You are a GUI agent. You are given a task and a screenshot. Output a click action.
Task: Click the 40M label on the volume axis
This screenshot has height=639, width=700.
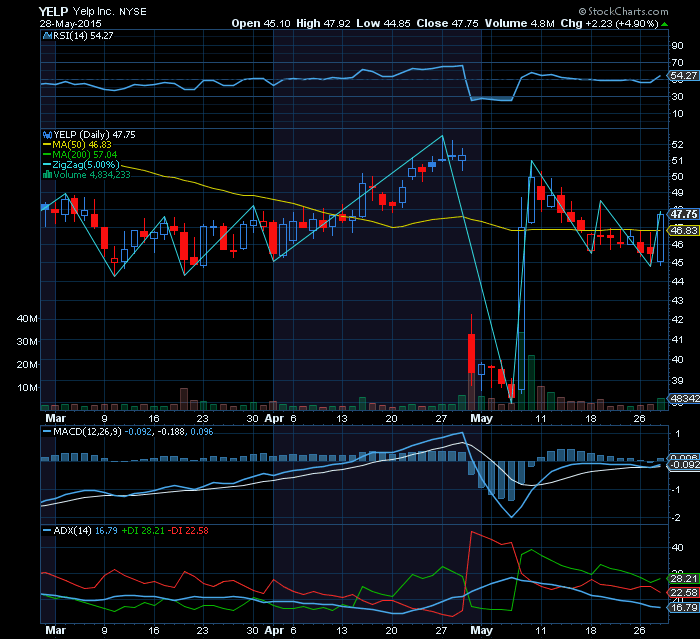coord(27,318)
